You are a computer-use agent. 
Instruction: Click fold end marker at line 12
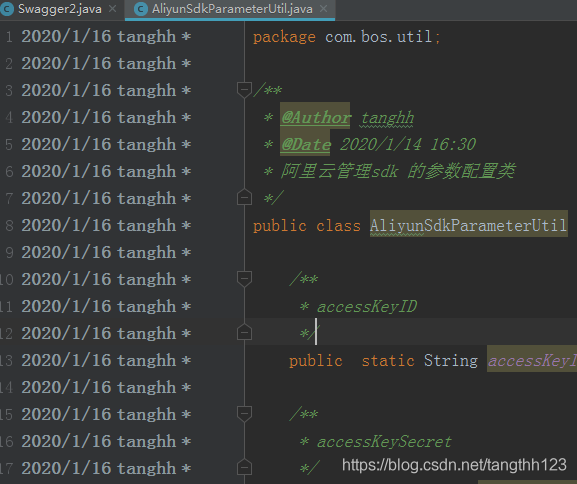244,332
